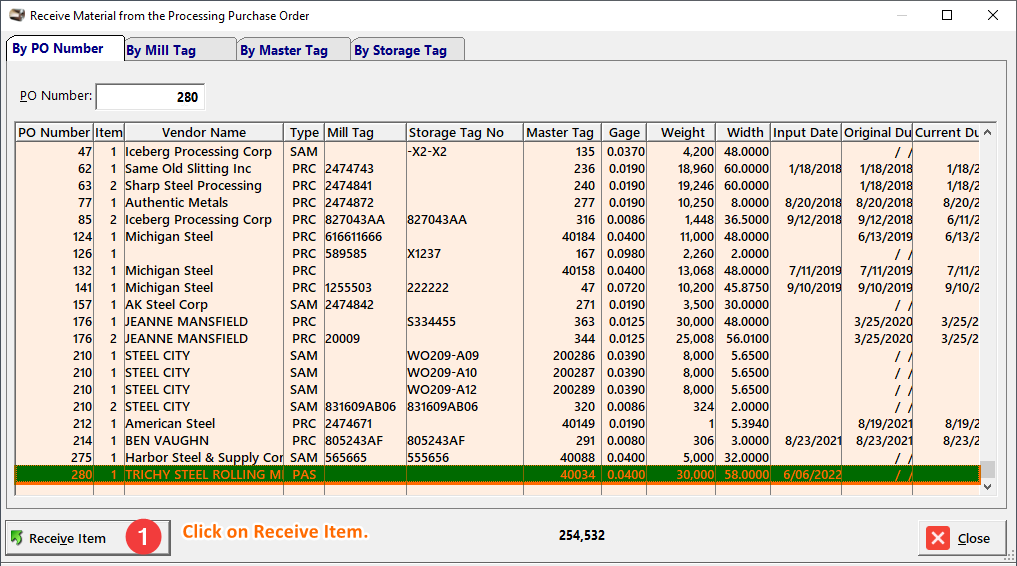Select the Authentic Metals row
The image size is (1017, 566).
click(497, 202)
